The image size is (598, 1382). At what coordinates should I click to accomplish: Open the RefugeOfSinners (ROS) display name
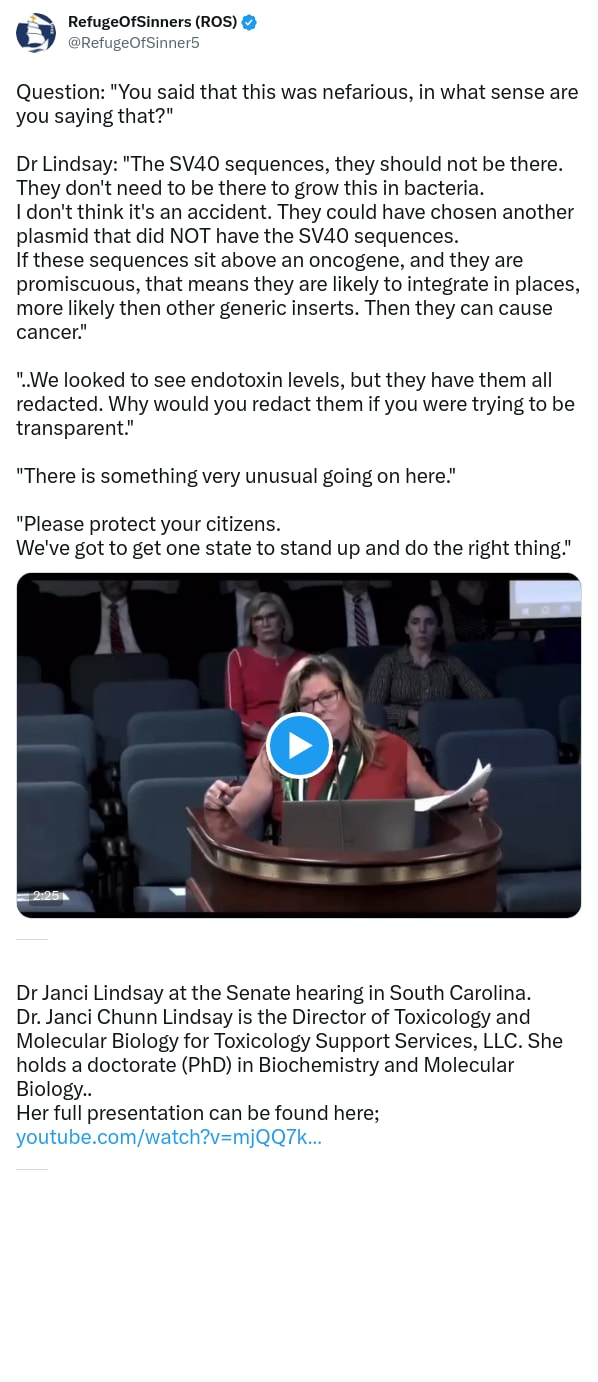153,22
